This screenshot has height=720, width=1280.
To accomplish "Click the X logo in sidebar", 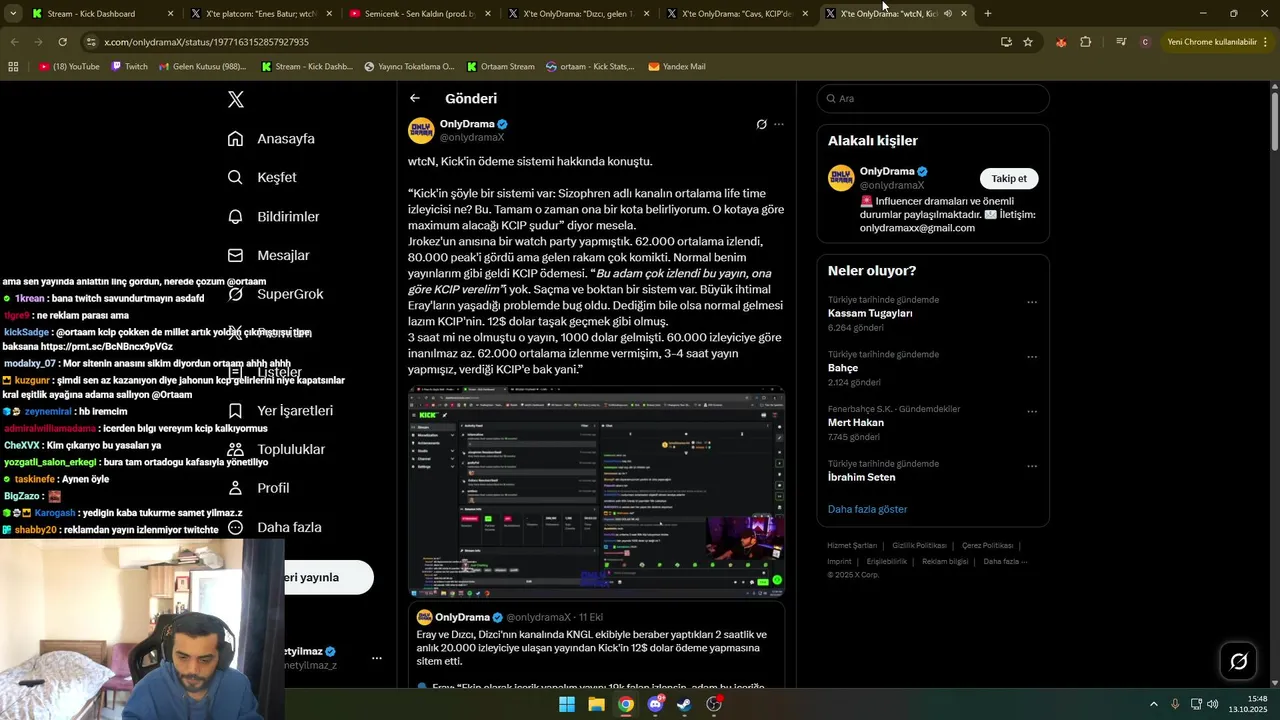I will tap(236, 99).
